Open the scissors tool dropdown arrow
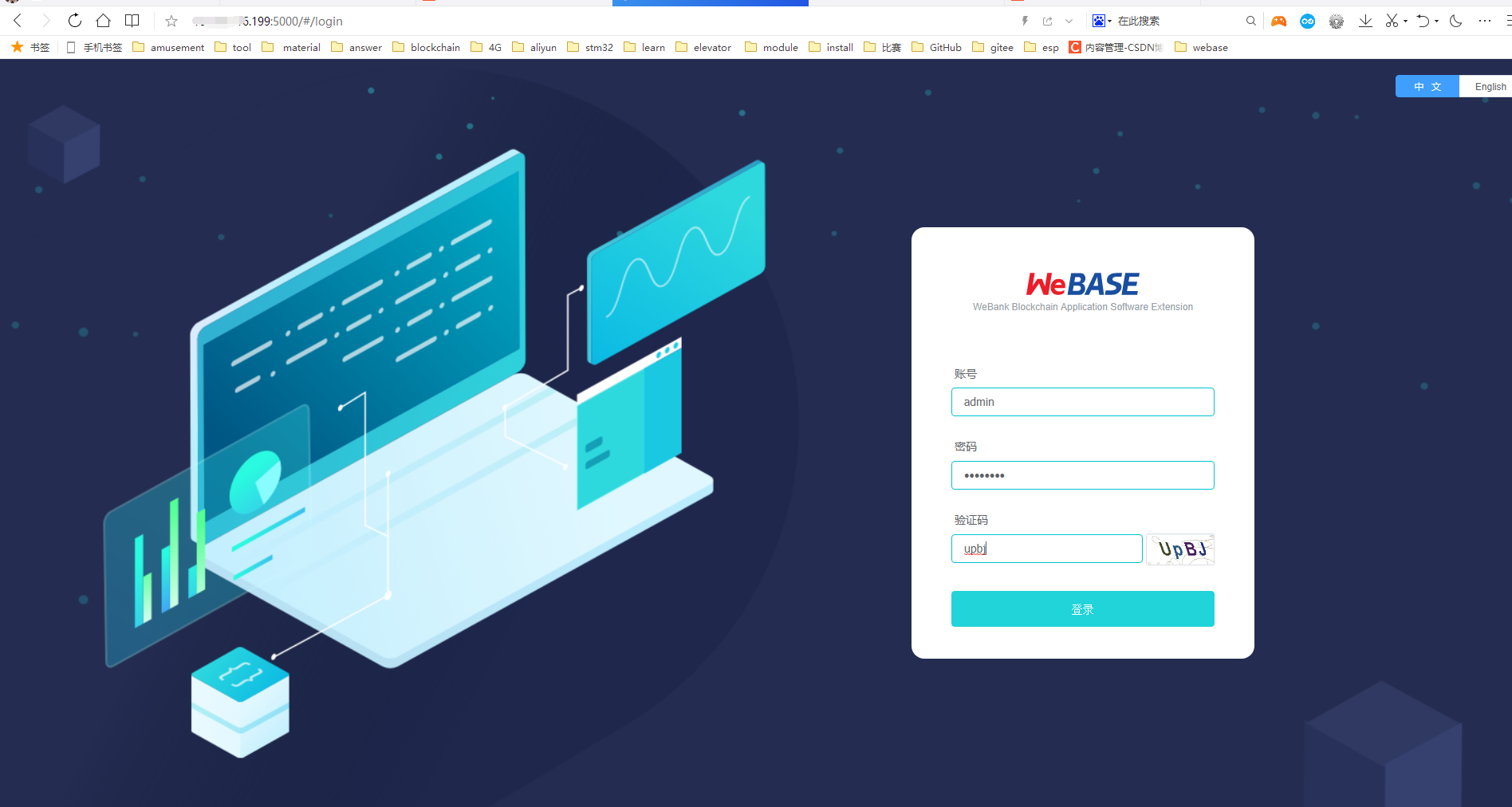Image resolution: width=1512 pixels, height=807 pixels. pos(1404,21)
